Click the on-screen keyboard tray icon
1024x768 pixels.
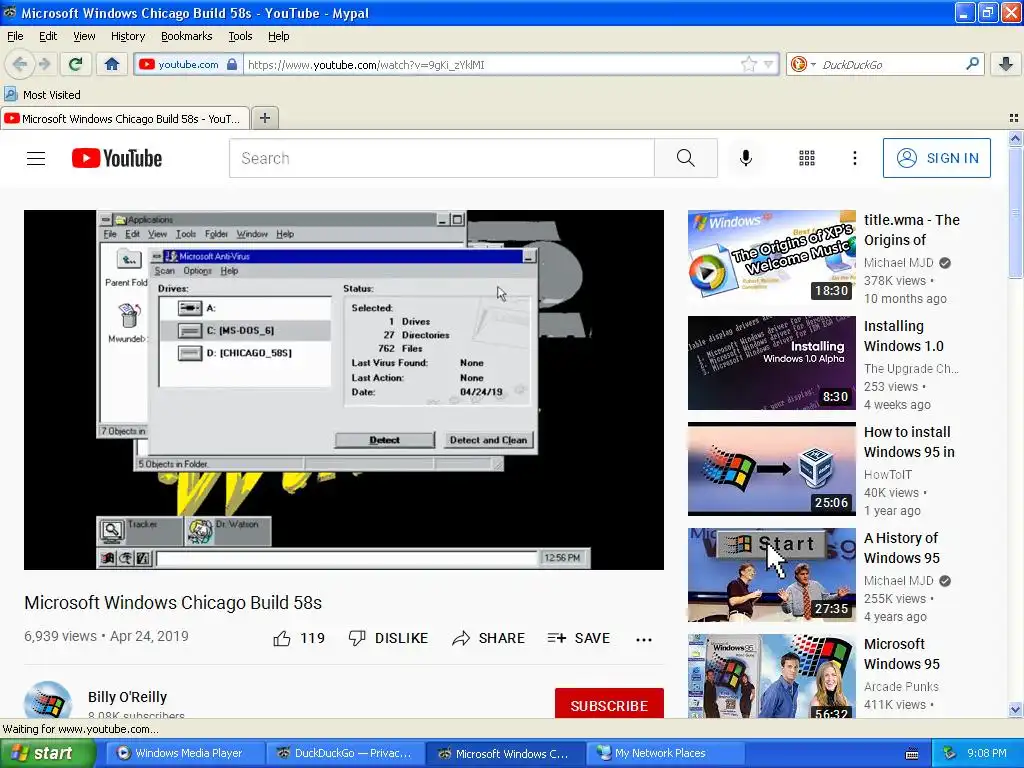912,754
